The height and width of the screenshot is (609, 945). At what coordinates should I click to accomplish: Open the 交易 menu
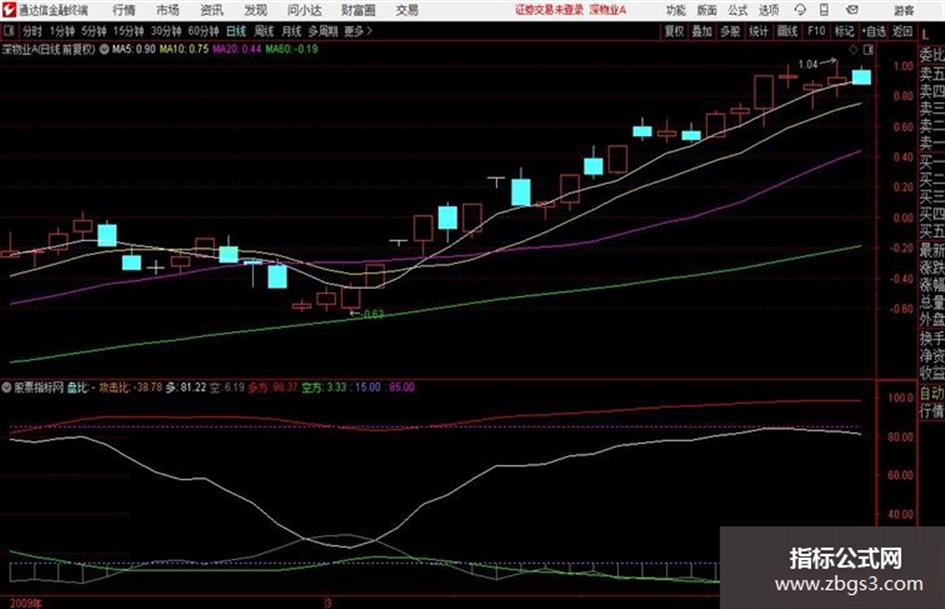(x=407, y=10)
